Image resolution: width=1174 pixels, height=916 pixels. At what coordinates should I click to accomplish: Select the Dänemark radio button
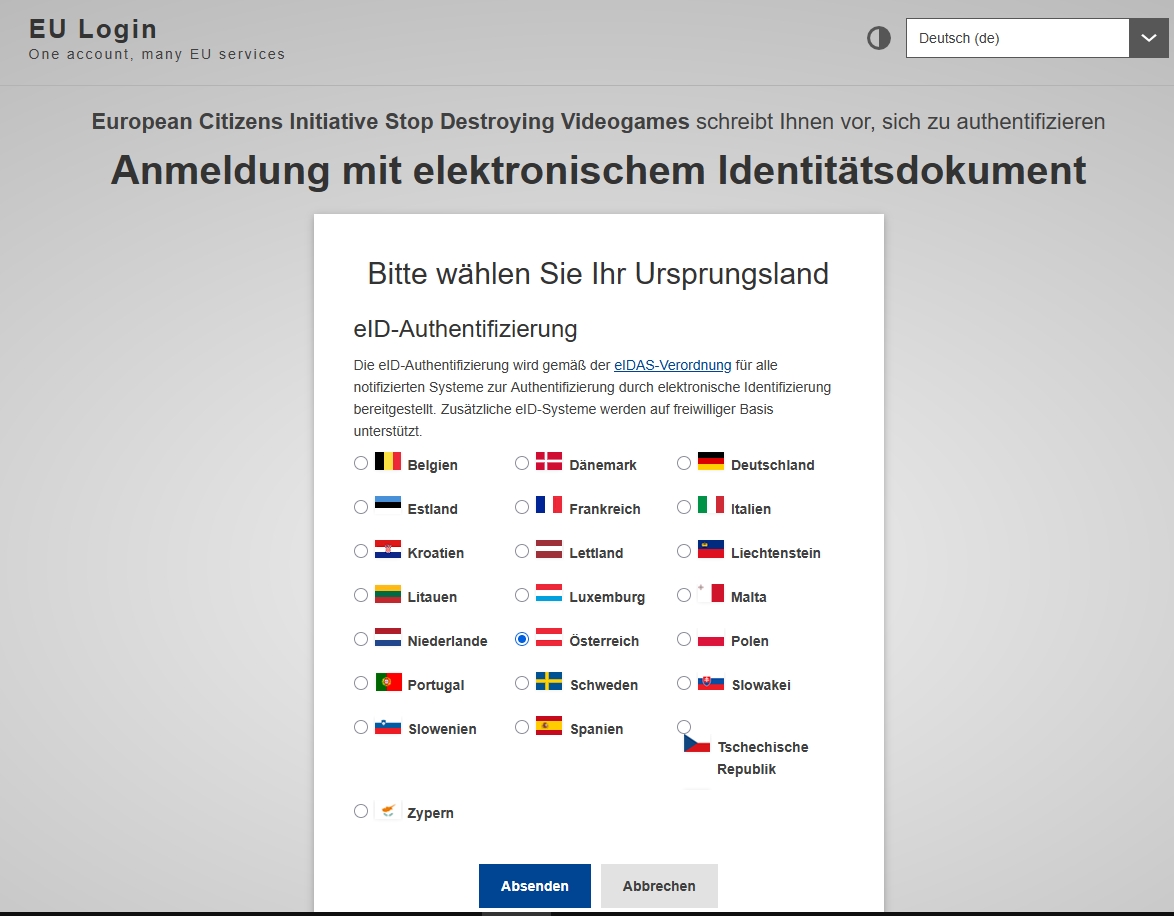pyautogui.click(x=522, y=464)
